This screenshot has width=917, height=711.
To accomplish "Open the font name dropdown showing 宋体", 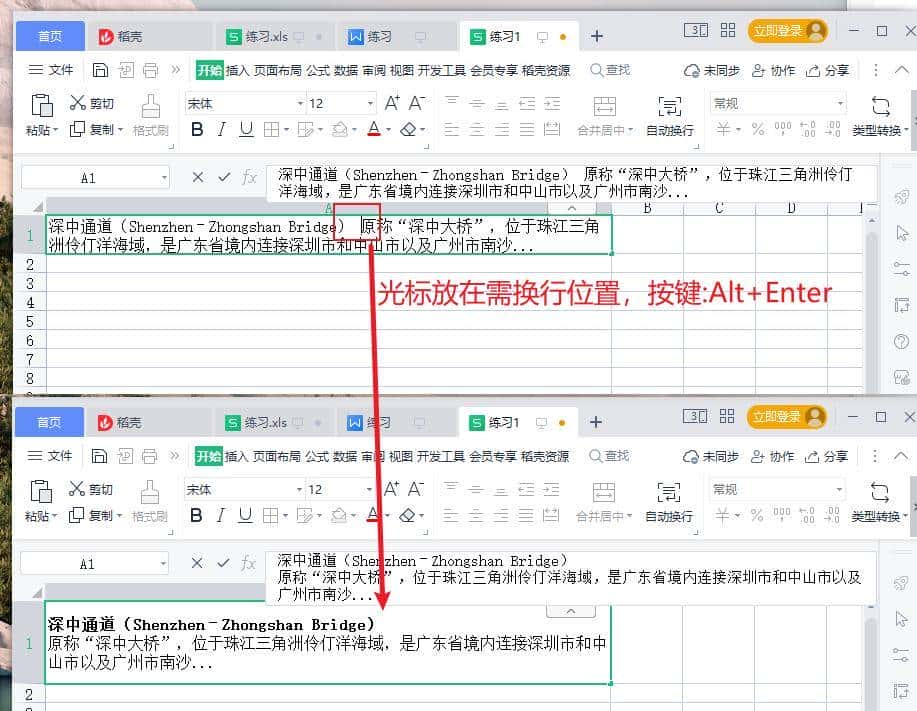I will [x=240, y=103].
